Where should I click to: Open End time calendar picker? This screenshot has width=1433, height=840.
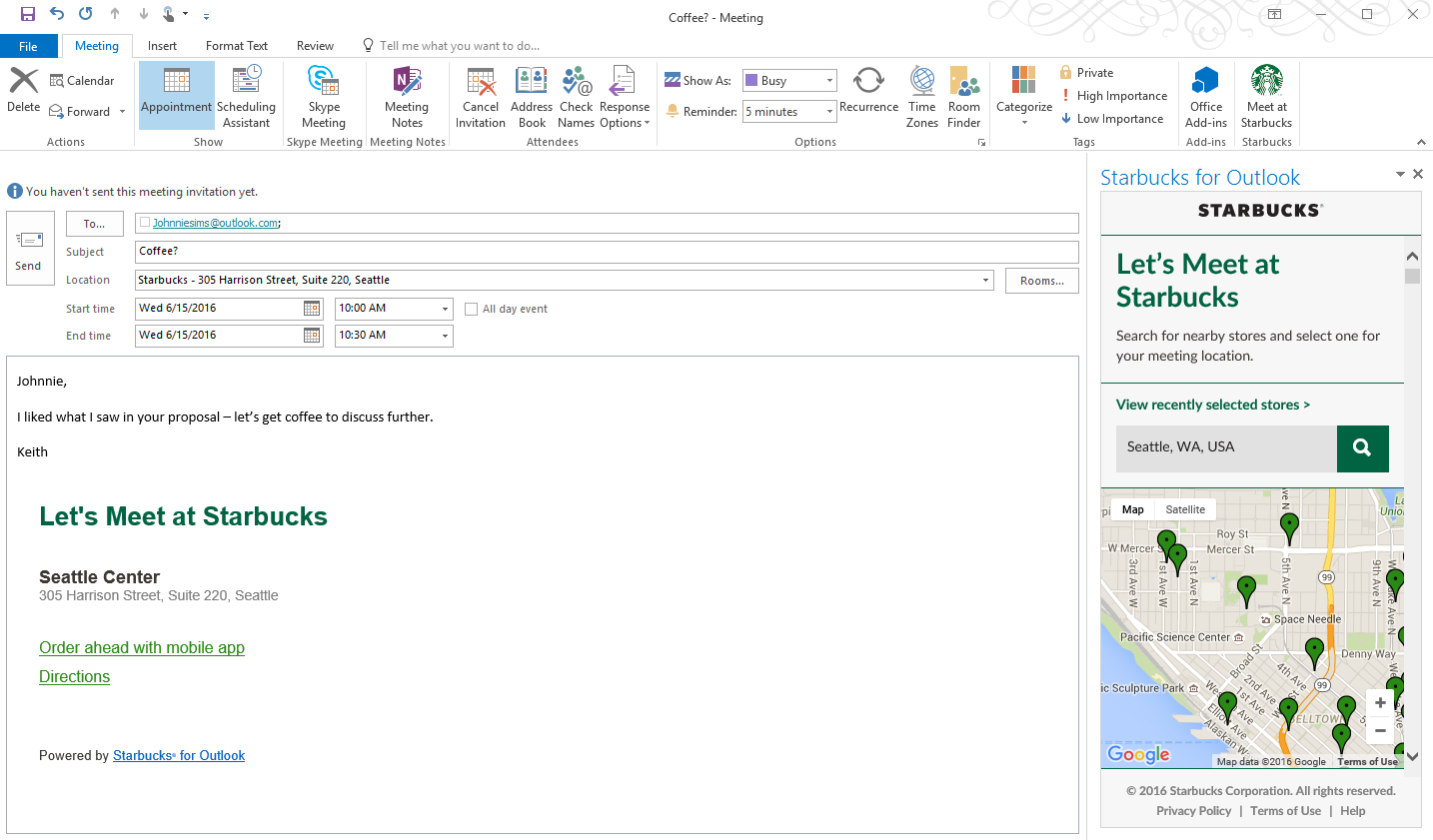[x=312, y=336]
